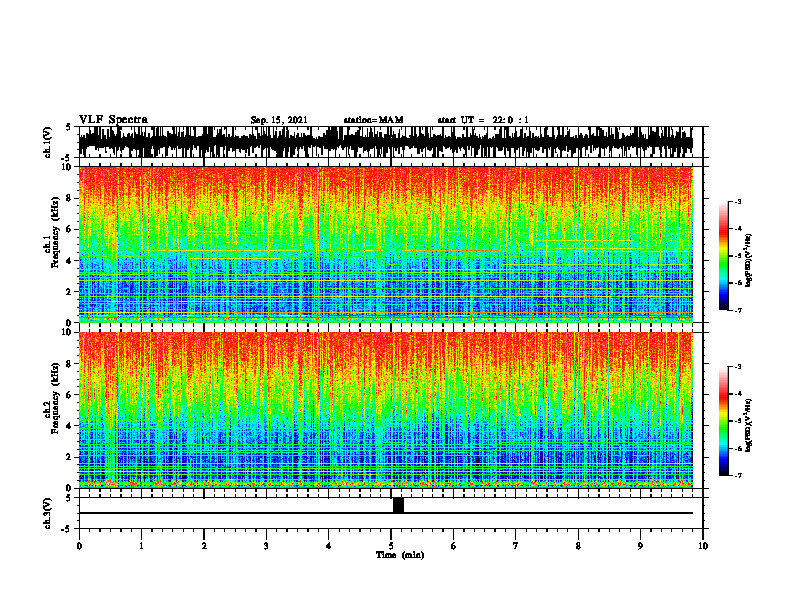Click the "-5" tick on ch.1(V) axis
The height and width of the screenshot is (612, 792).
[67, 158]
